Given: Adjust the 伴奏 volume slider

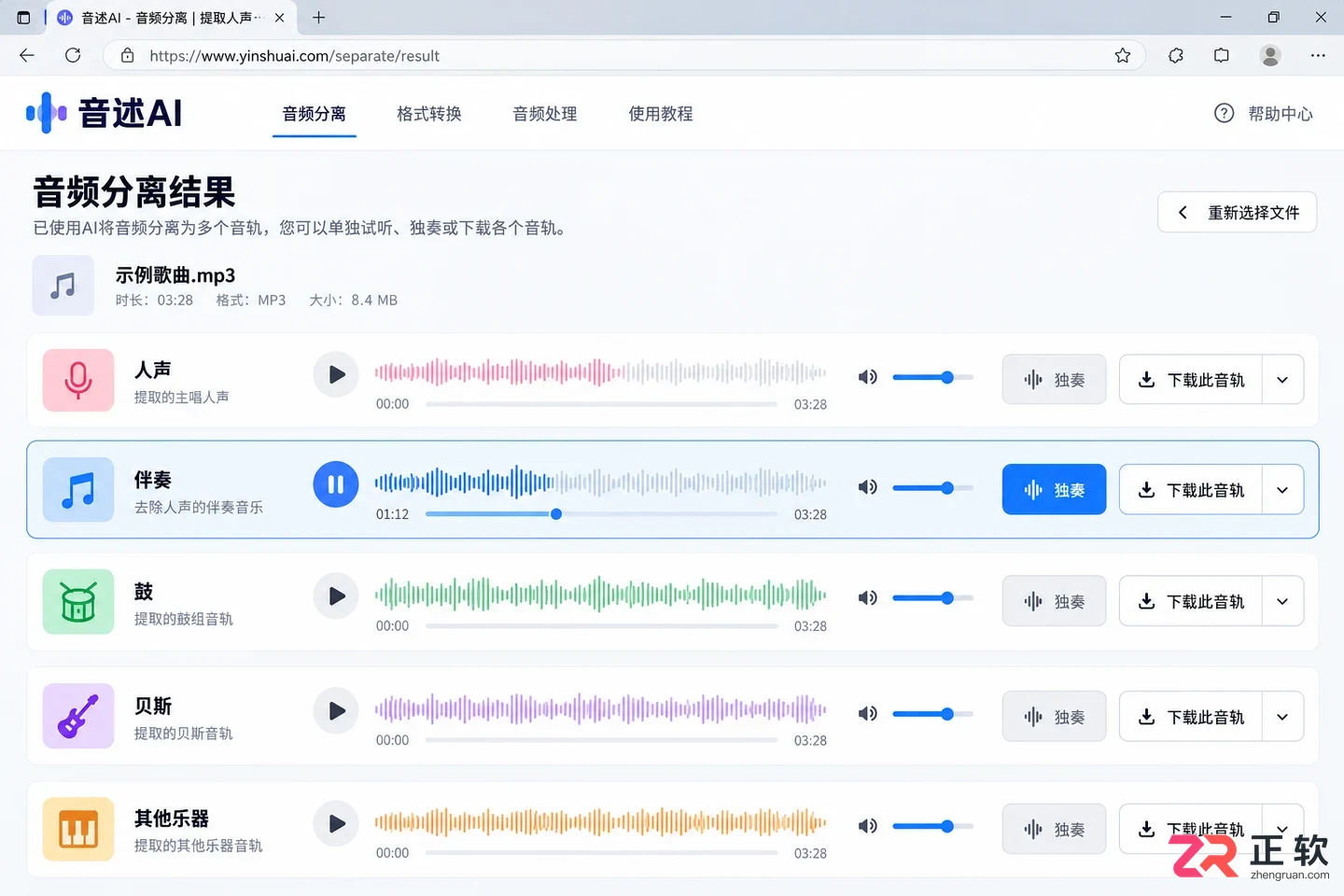Looking at the screenshot, I should coord(933,487).
